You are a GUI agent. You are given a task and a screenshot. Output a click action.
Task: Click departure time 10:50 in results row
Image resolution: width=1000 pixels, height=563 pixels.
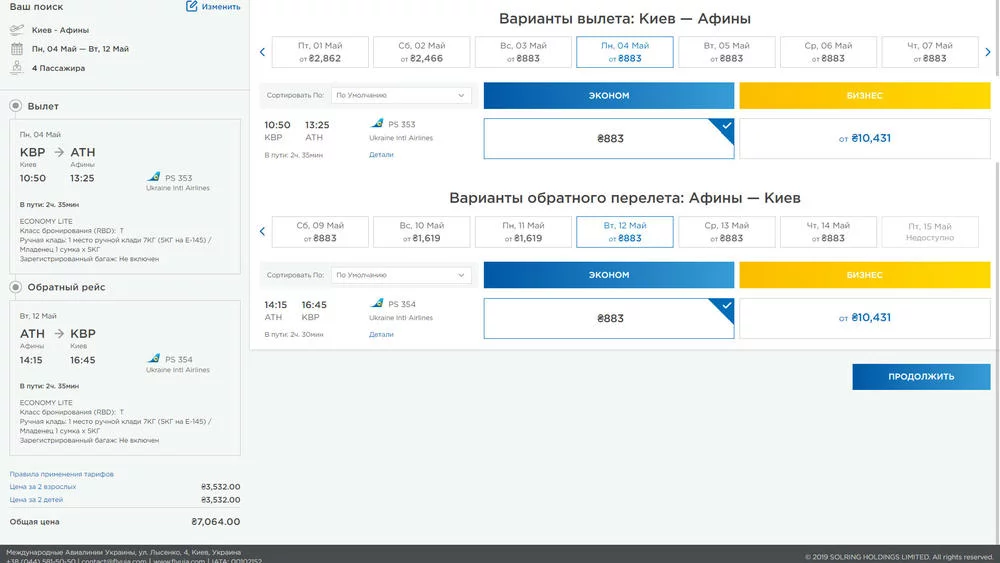[x=277, y=125]
